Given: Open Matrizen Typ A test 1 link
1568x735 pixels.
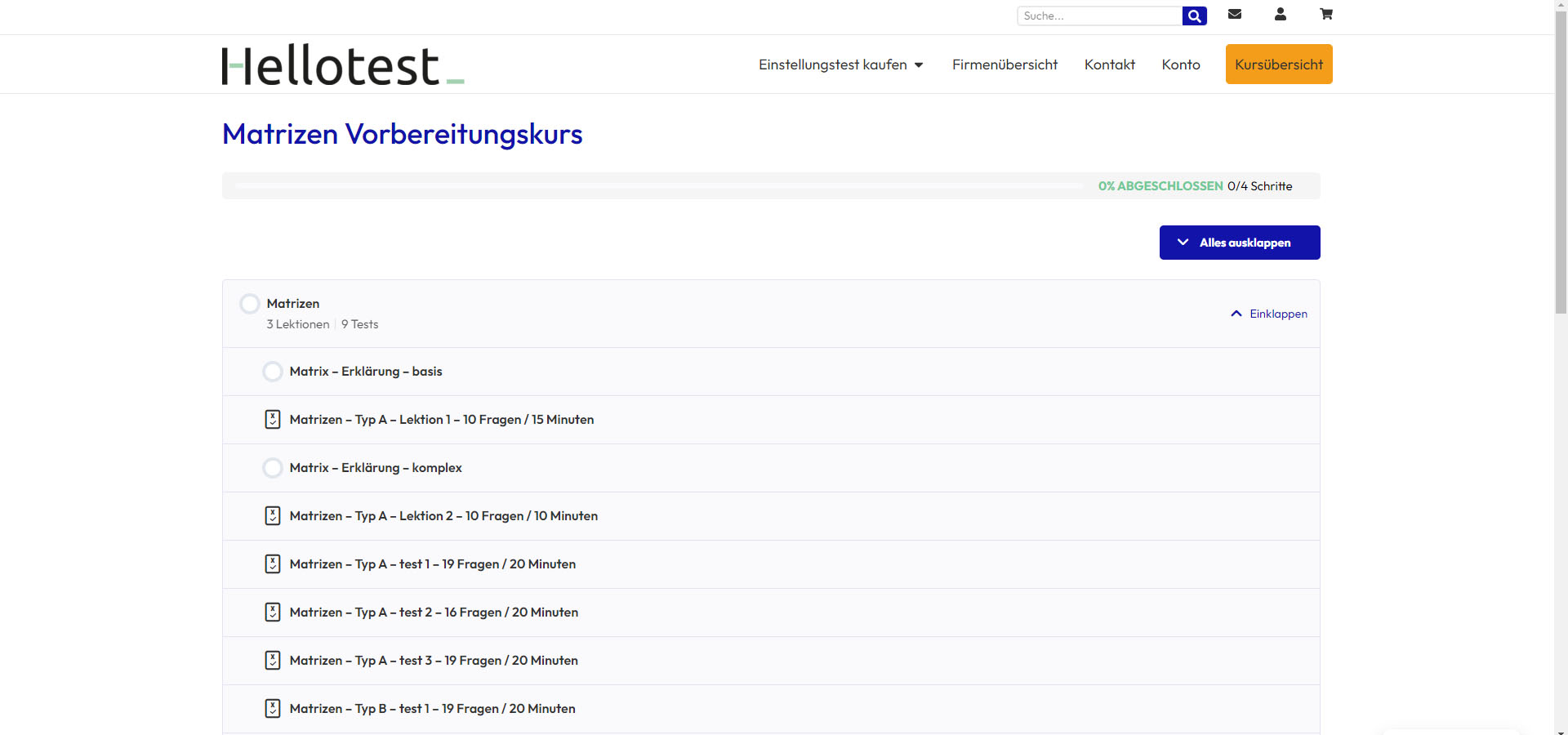Looking at the screenshot, I should pyautogui.click(x=433, y=564).
